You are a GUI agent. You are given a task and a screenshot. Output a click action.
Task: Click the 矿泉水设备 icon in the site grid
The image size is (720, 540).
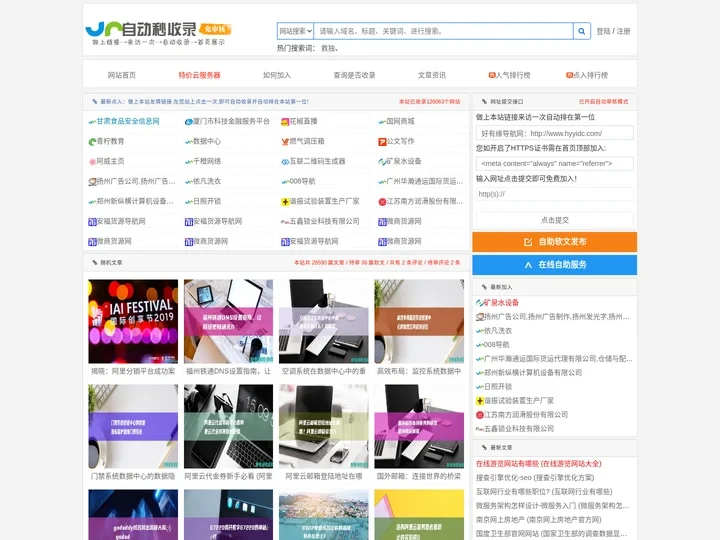pos(382,162)
